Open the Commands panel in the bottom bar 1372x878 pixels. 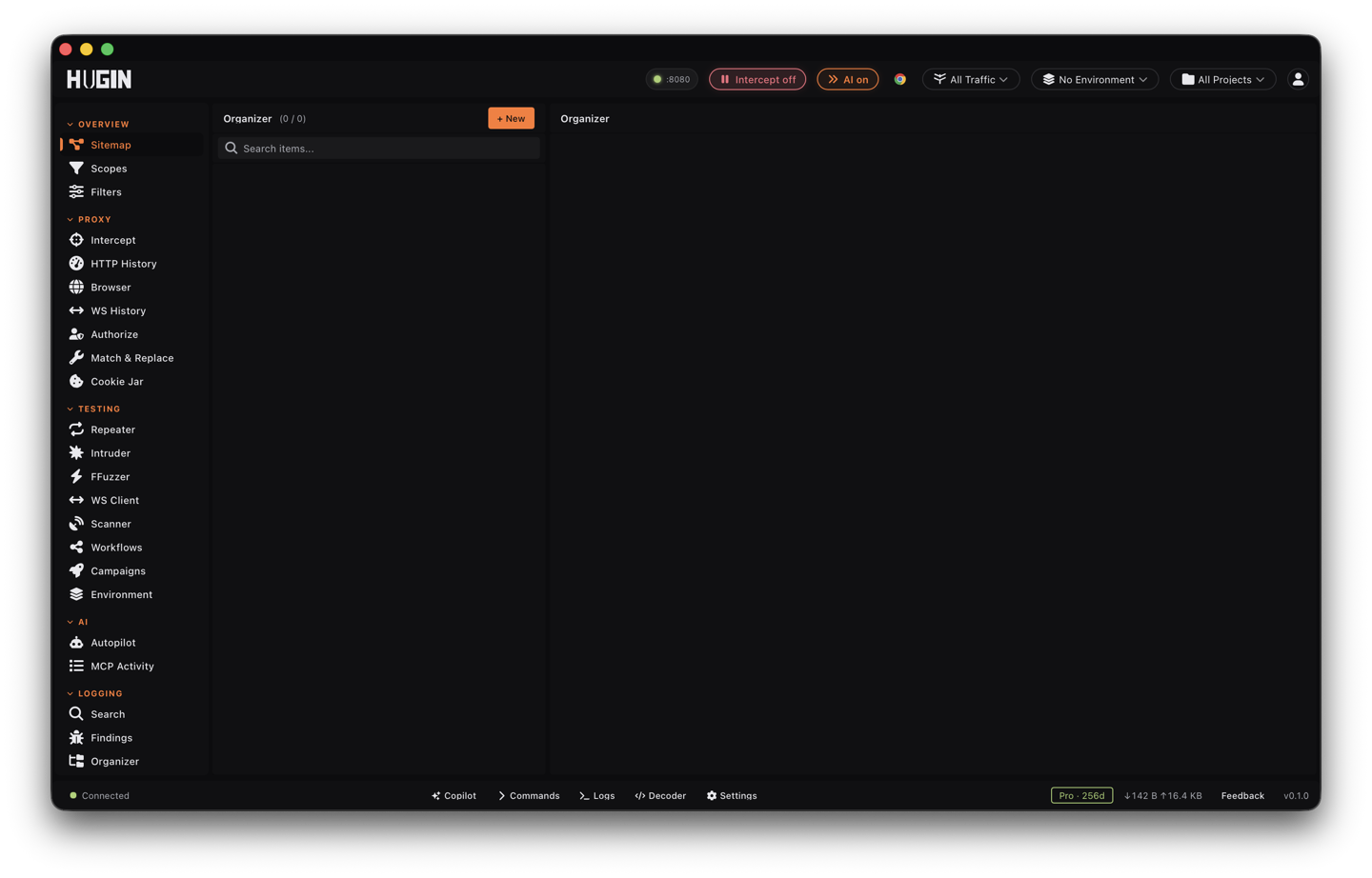point(529,796)
